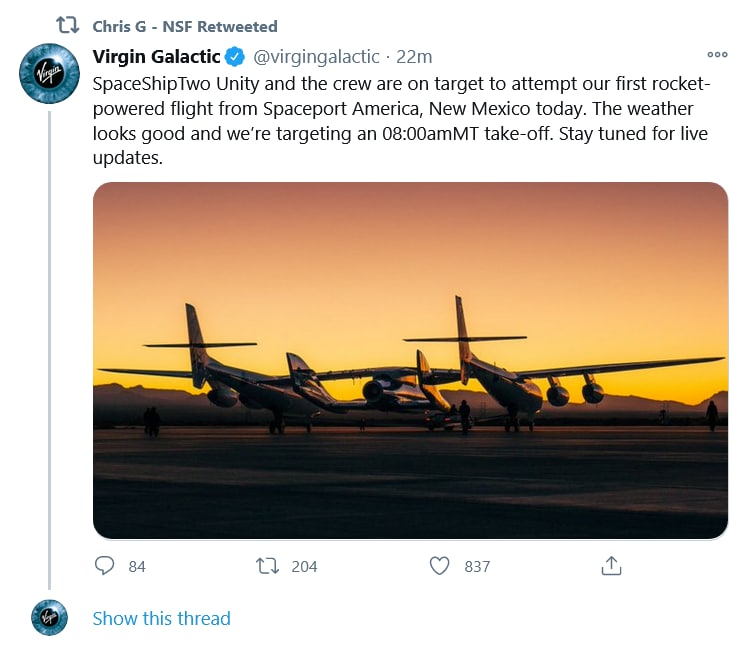This screenshot has height=645, width=748.
Task: Click the vertical thread connector line
Action: [49, 351]
